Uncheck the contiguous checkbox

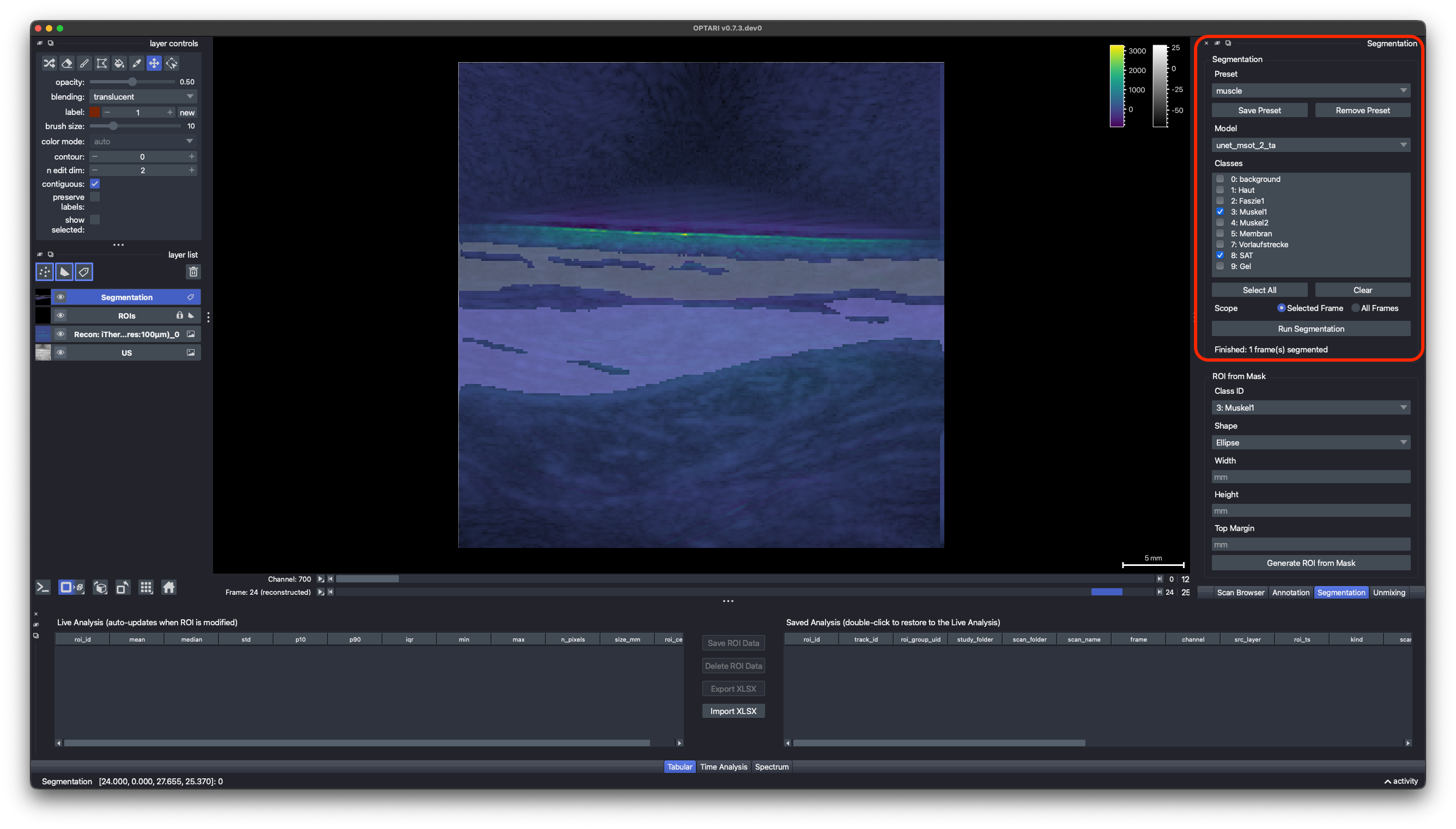[95, 184]
